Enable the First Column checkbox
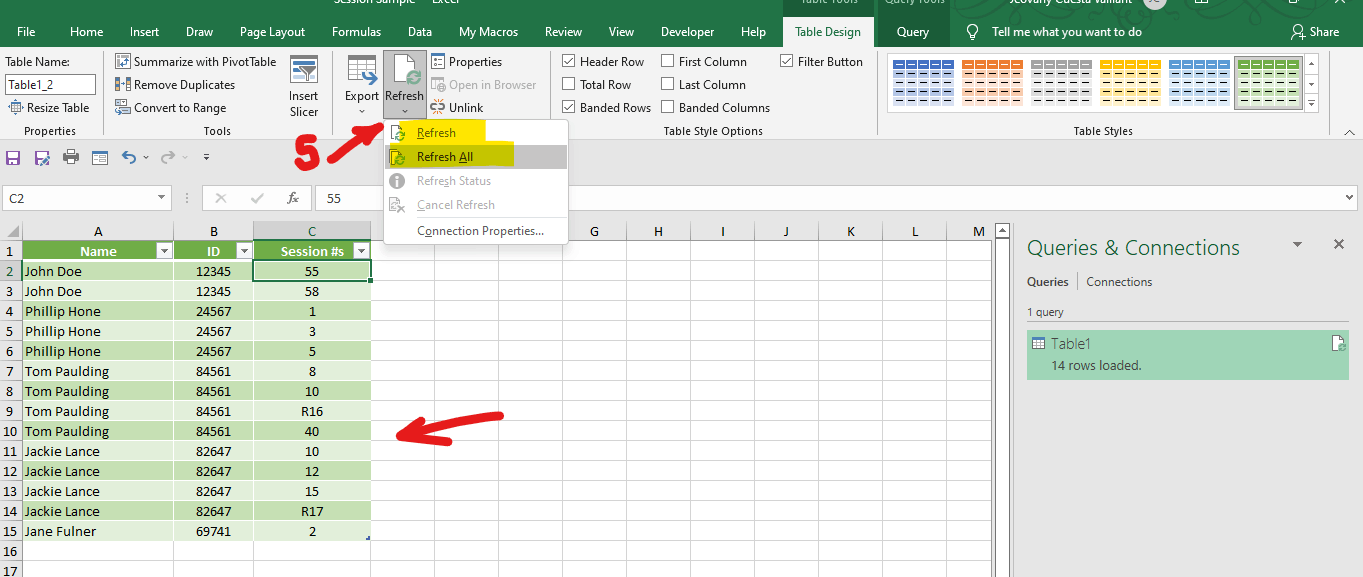 click(x=668, y=61)
